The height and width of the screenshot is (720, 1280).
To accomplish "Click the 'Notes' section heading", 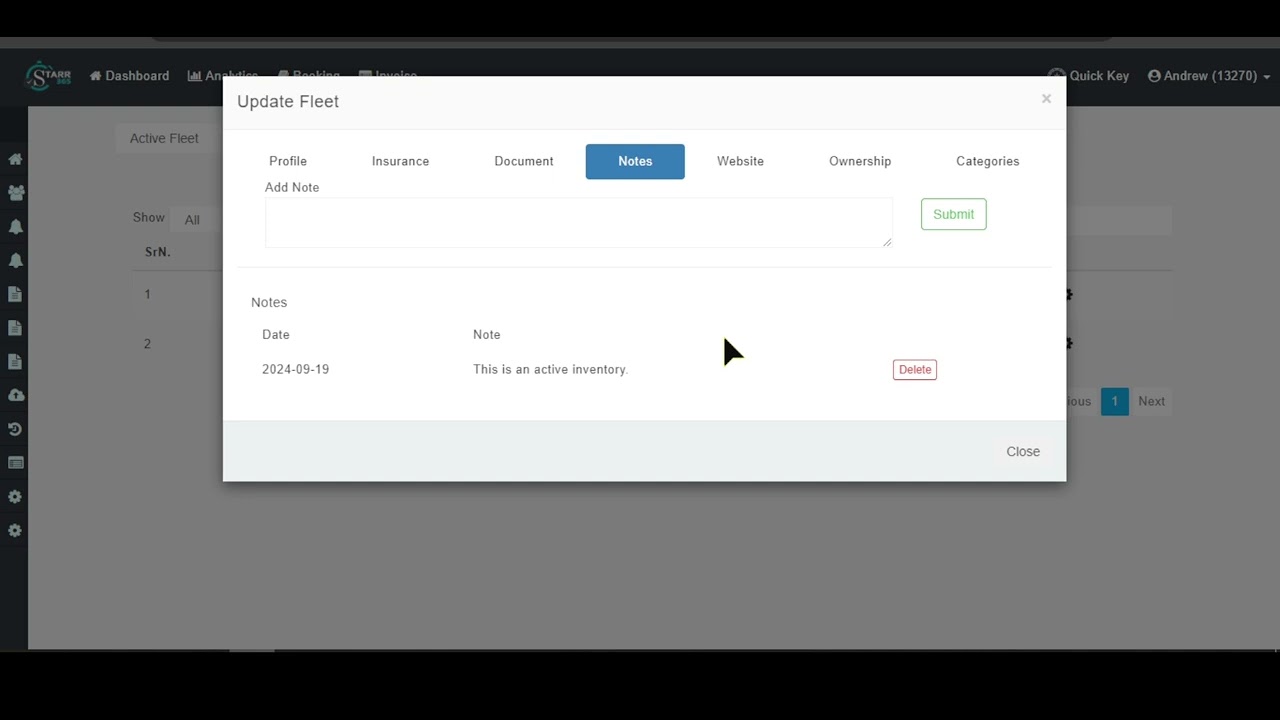I will pyautogui.click(x=269, y=303).
